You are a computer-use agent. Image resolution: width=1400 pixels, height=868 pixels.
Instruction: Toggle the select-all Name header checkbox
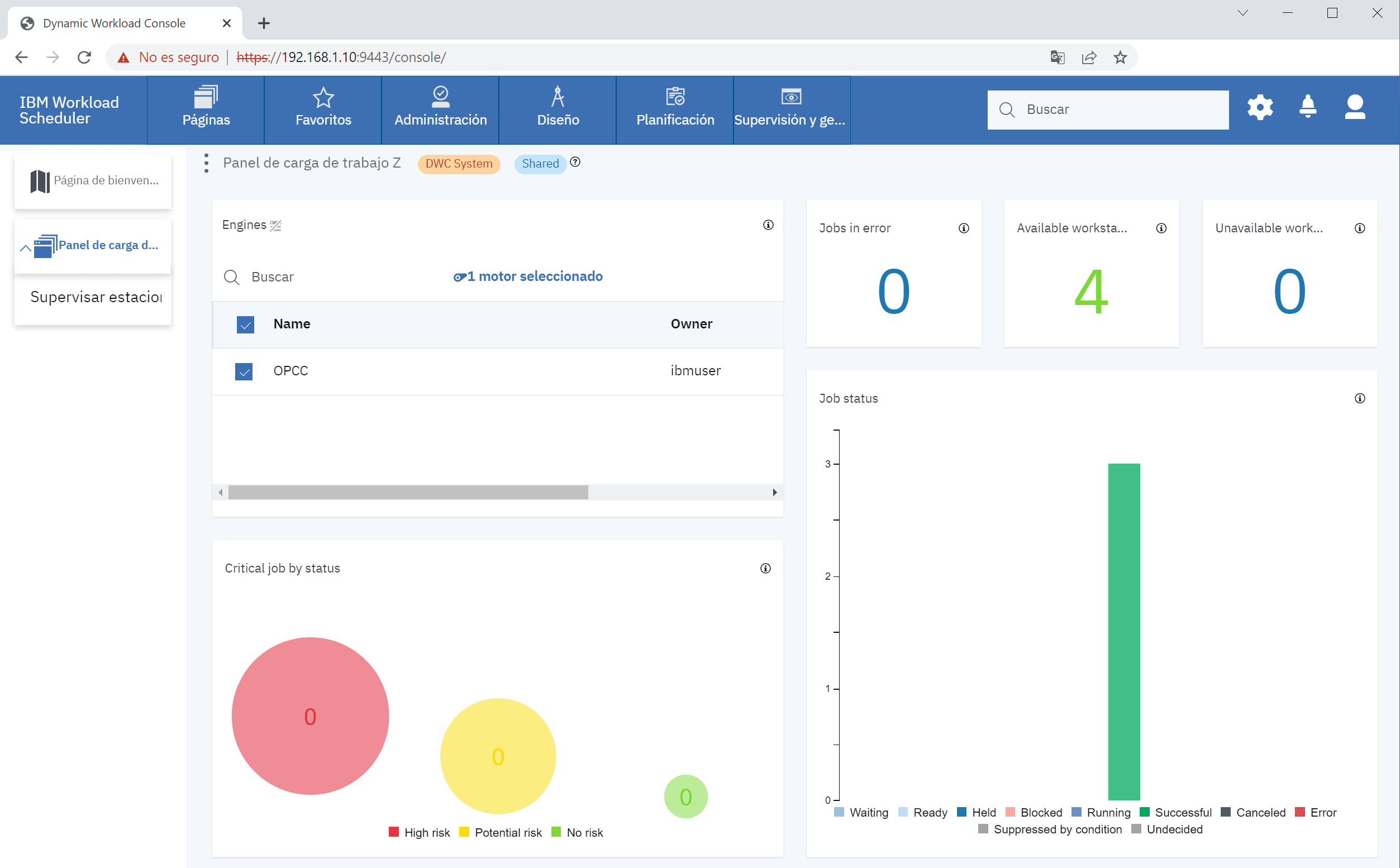pos(245,325)
